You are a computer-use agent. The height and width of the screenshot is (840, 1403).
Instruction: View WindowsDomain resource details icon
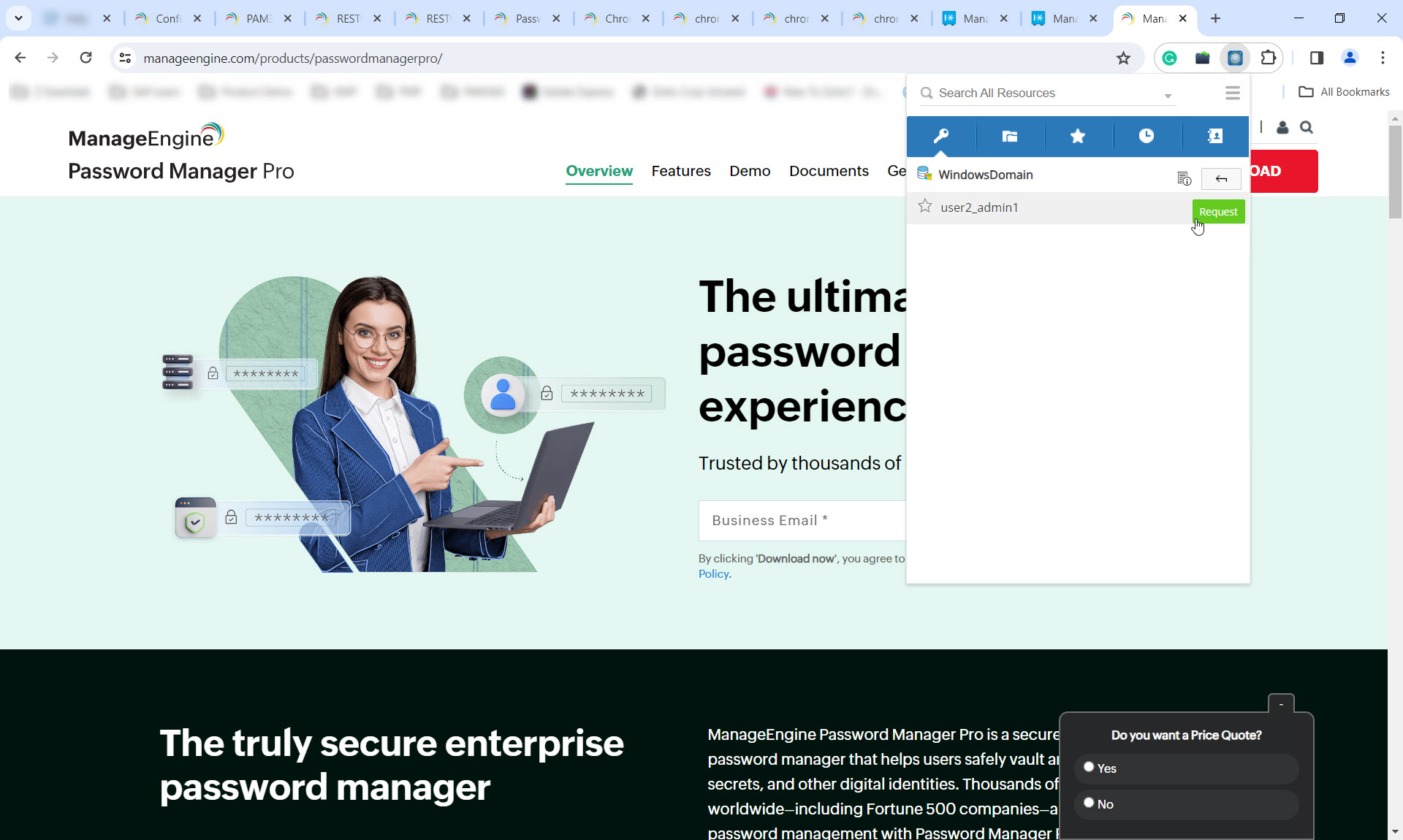click(1184, 179)
